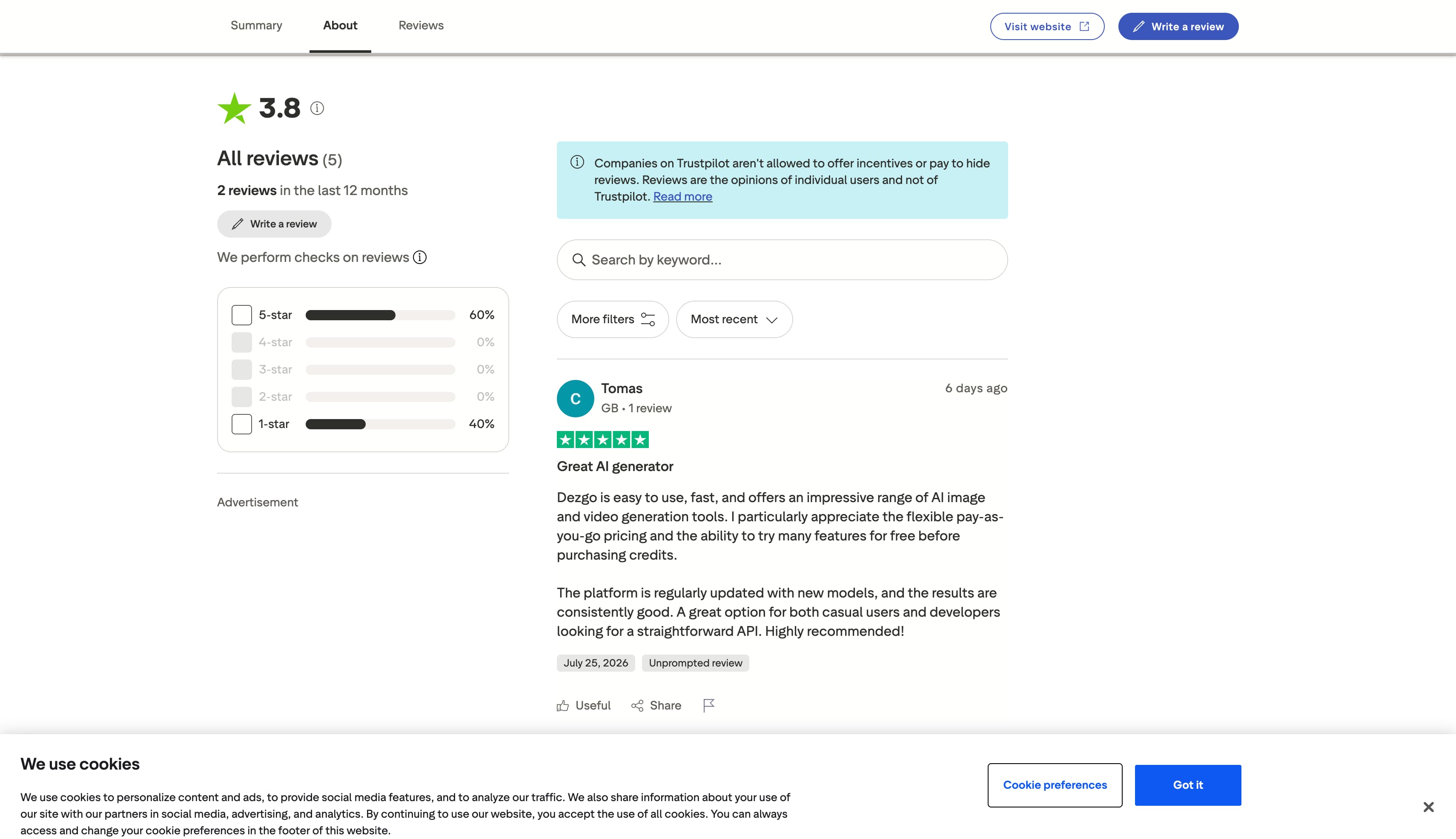Click the 40% value in the 1-star row
This screenshot has width=1456, height=839.
482,424
